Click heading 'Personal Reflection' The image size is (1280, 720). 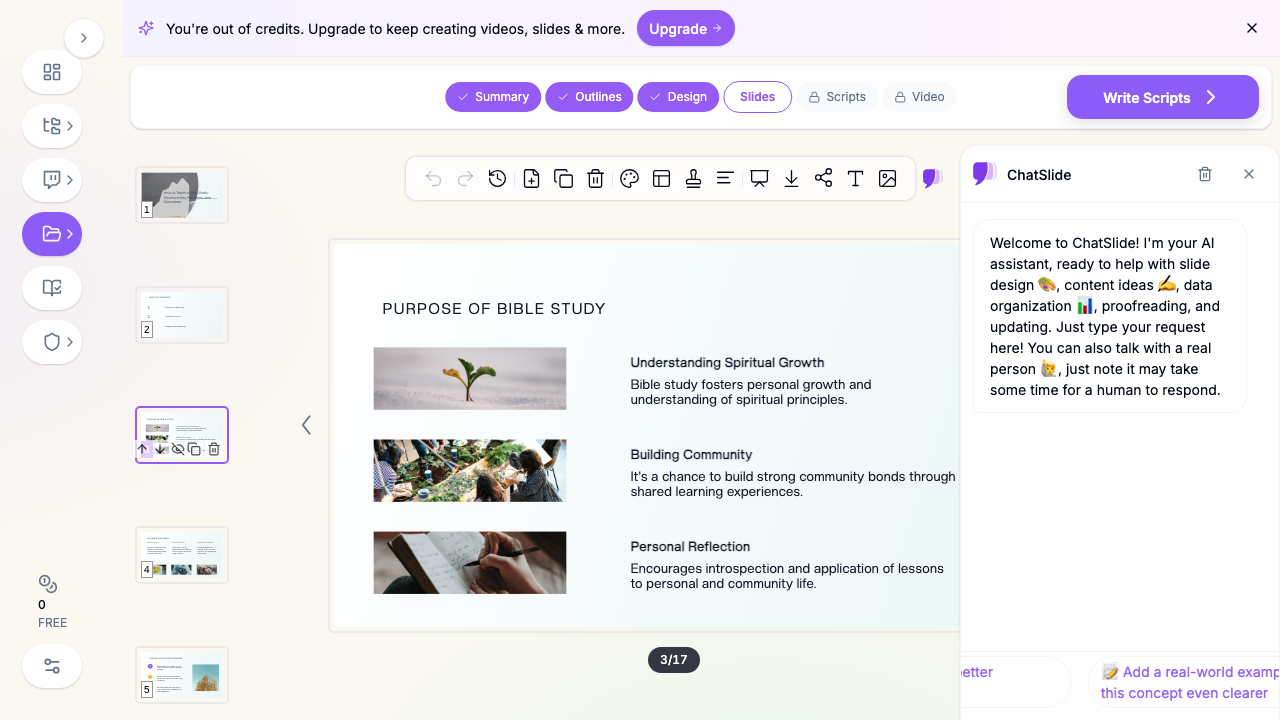pos(690,547)
